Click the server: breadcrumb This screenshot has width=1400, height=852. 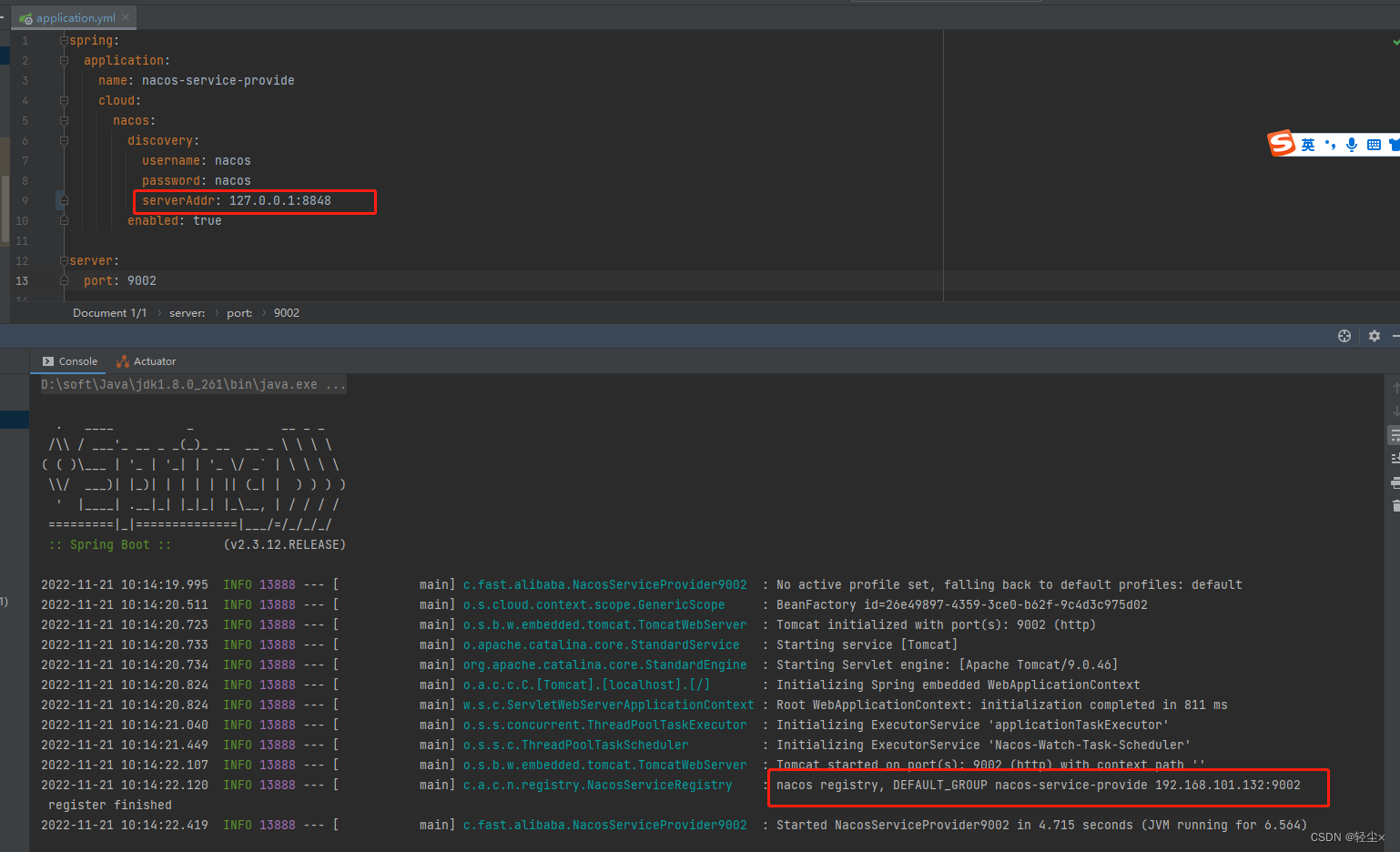coord(187,312)
